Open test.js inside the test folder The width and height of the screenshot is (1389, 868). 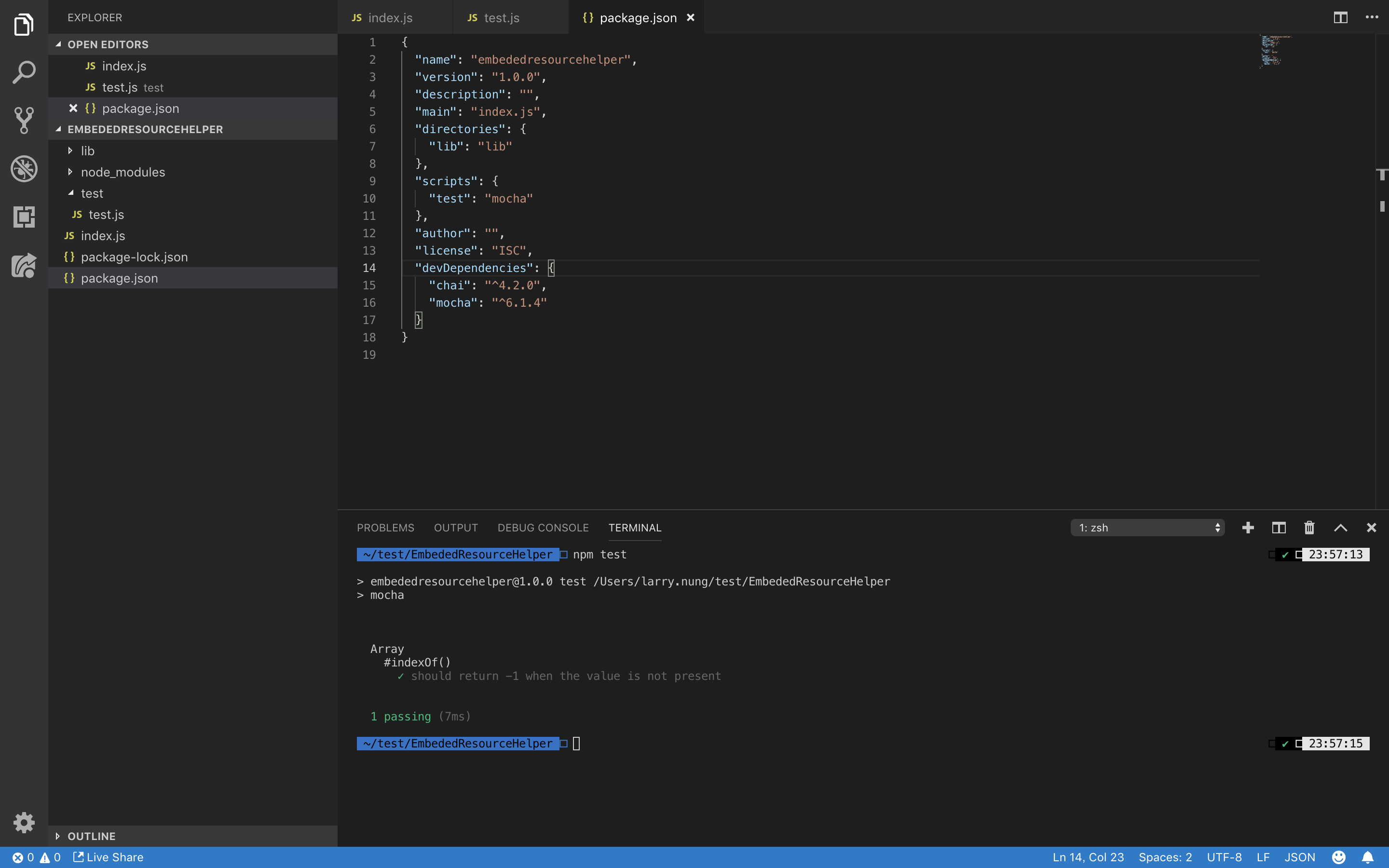click(193, 214)
